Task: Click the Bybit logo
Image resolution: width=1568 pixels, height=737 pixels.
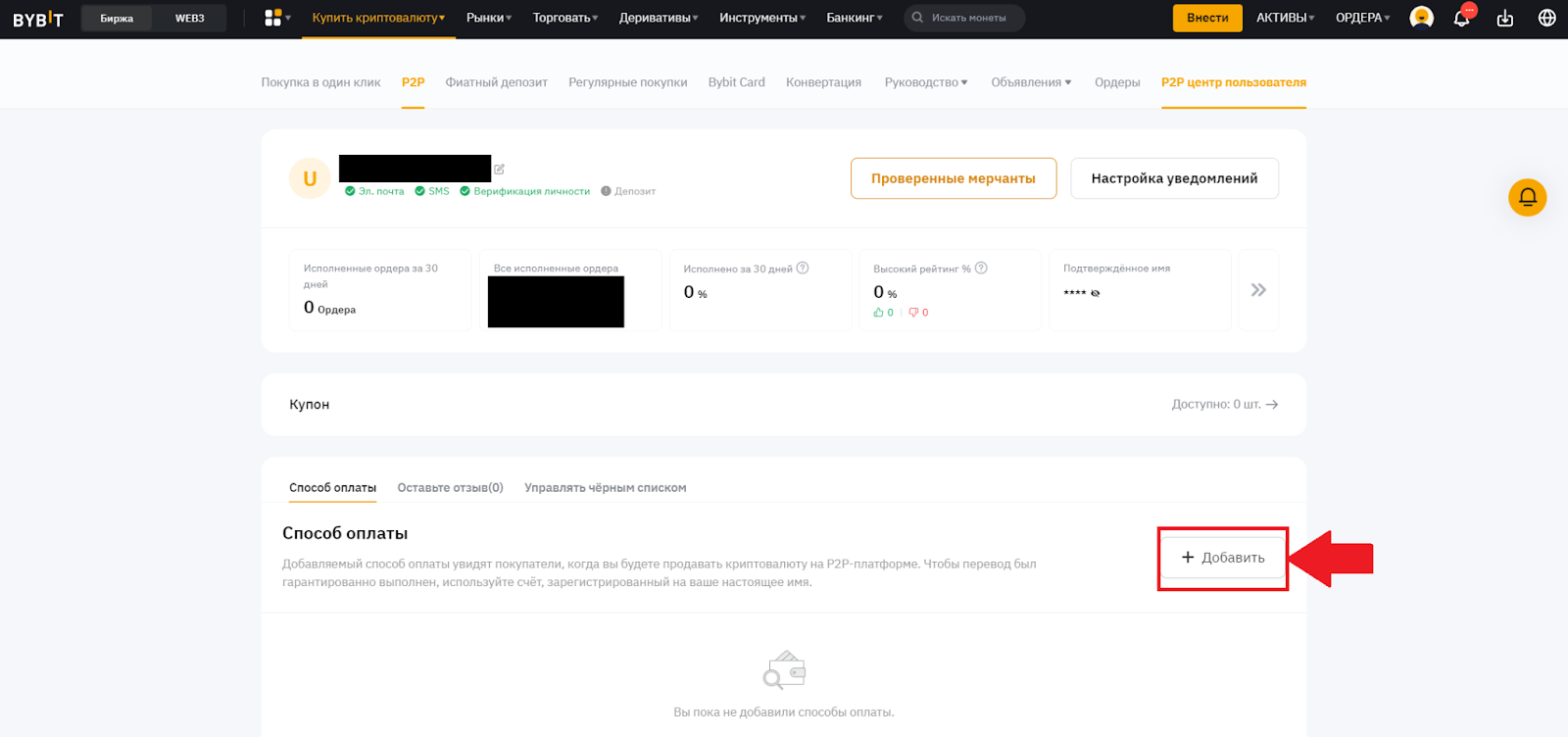Action: click(38, 19)
